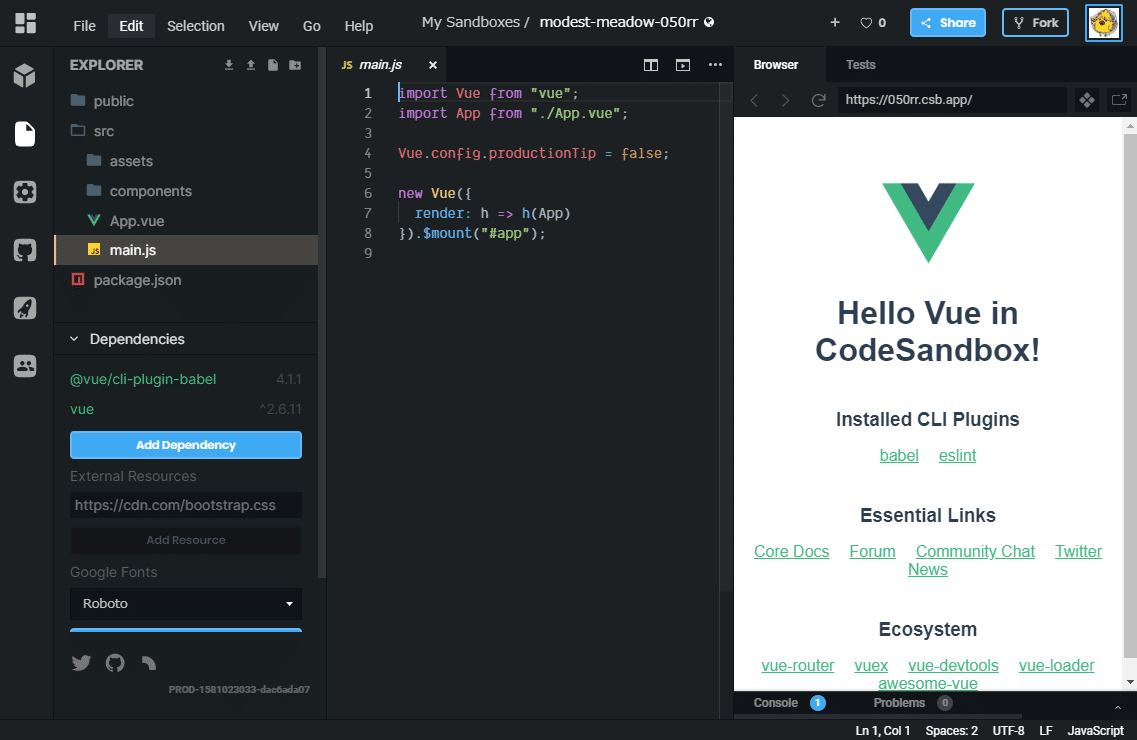The width and height of the screenshot is (1137, 740).
Task: Switch to the Tests tab
Action: tap(860, 65)
